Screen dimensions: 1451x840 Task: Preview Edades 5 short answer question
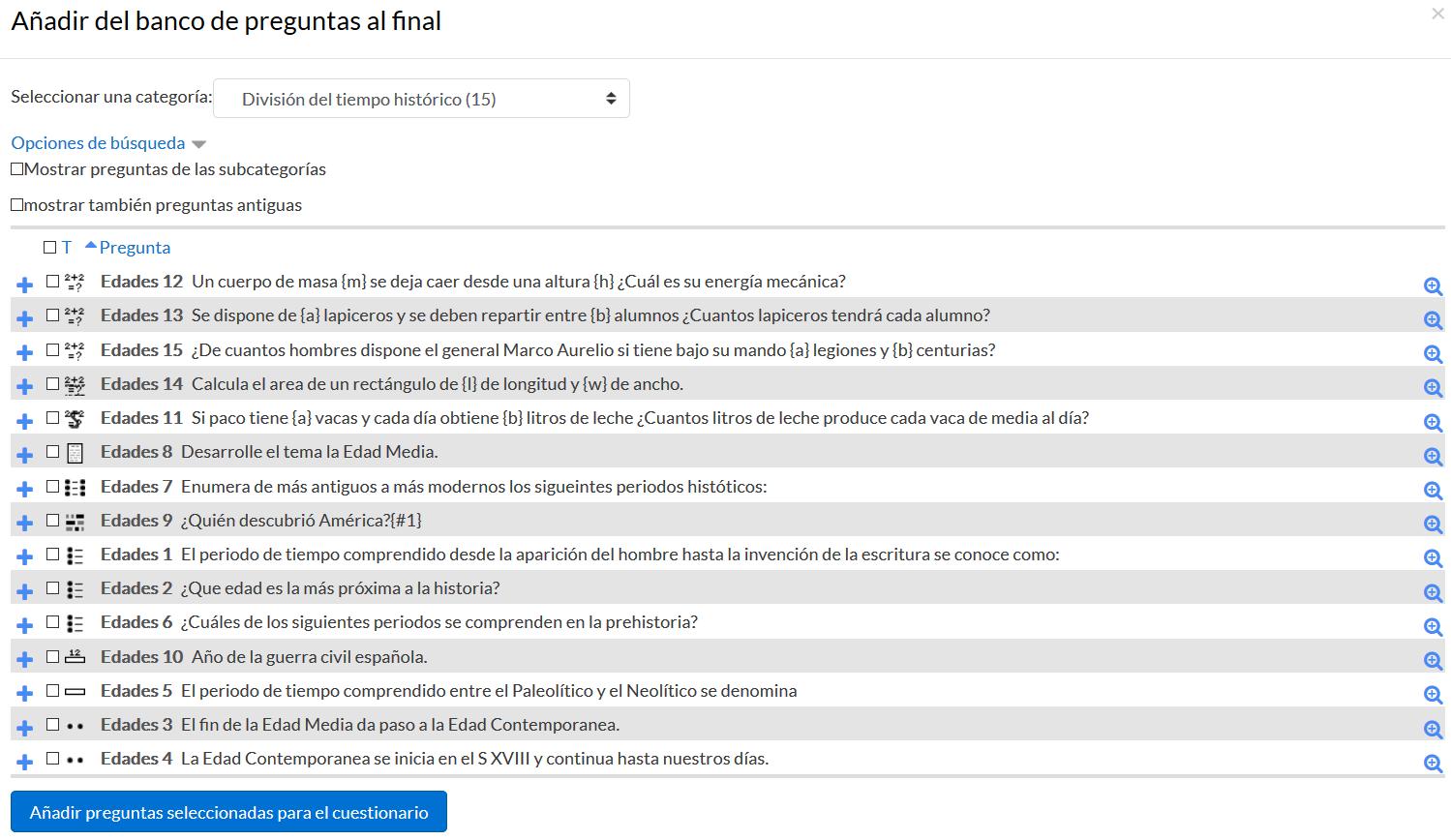point(1434,694)
